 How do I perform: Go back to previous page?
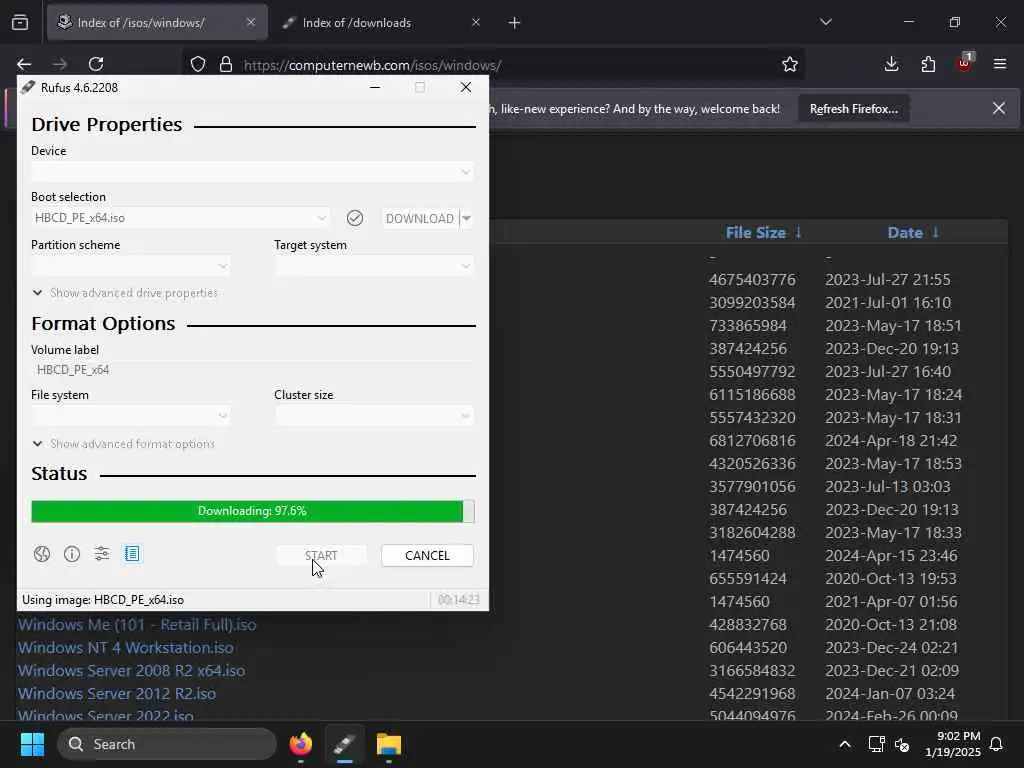pos(24,64)
